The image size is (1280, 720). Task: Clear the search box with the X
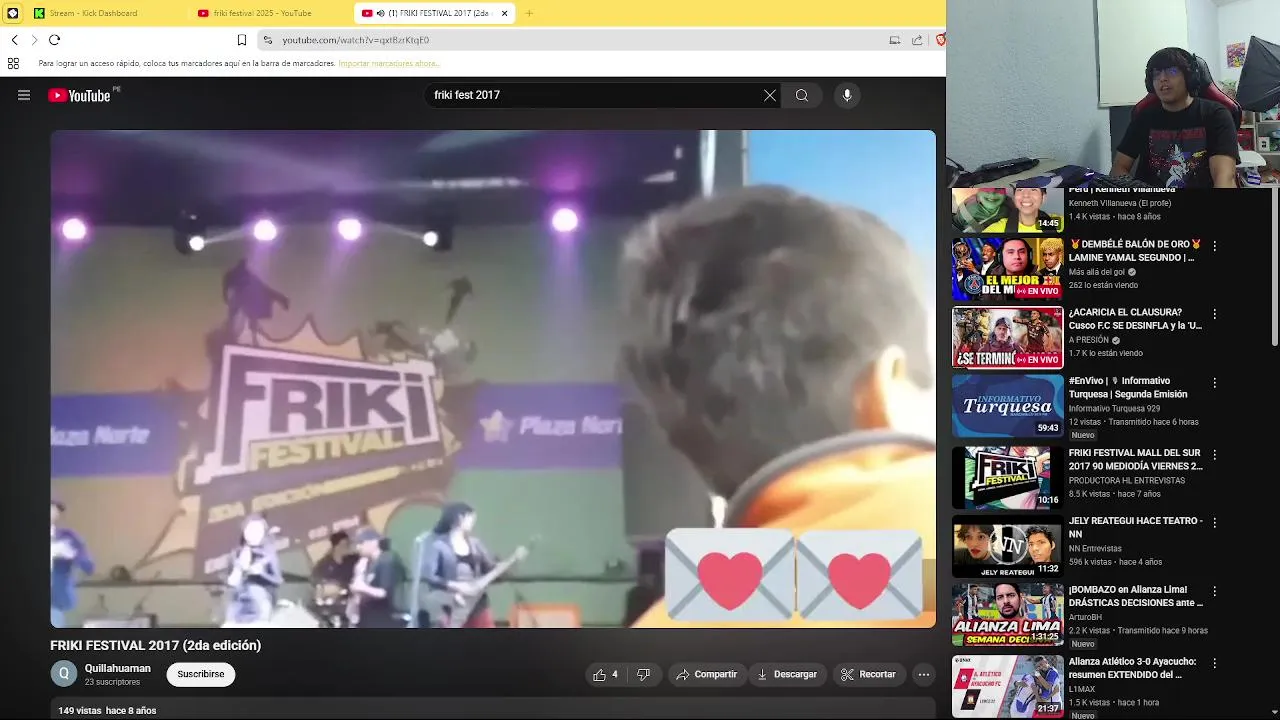770,95
